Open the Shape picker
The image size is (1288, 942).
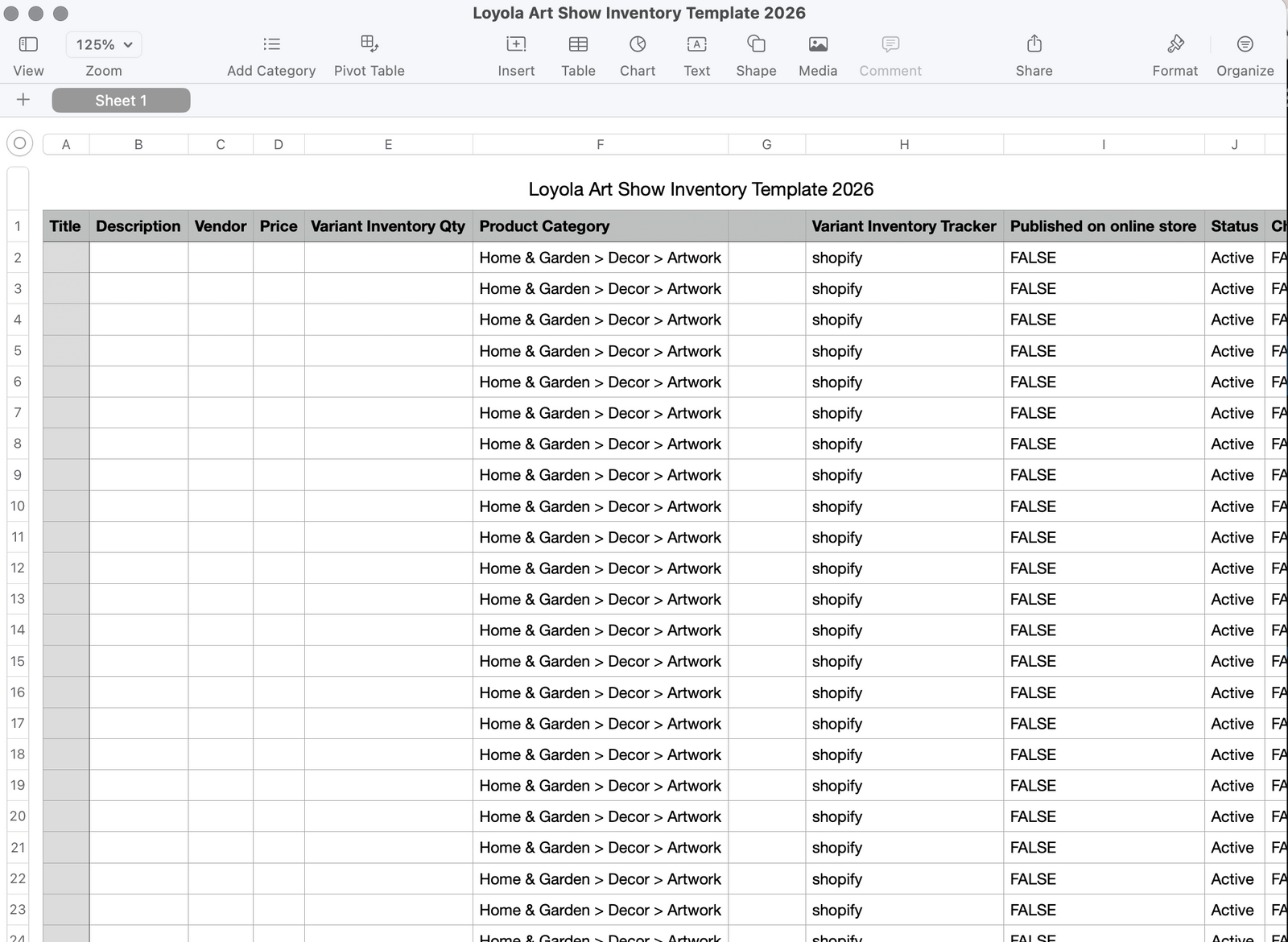(756, 43)
